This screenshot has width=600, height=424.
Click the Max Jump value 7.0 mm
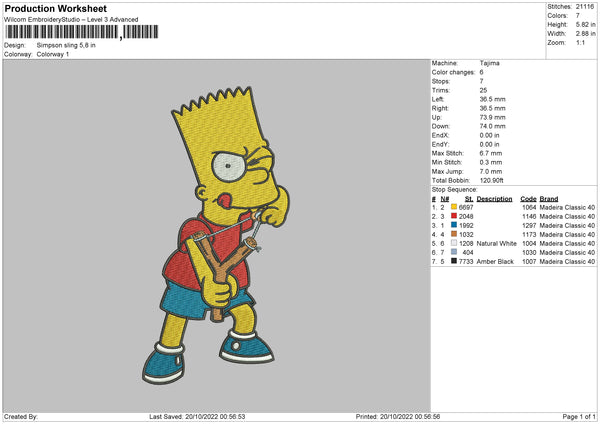491,171
